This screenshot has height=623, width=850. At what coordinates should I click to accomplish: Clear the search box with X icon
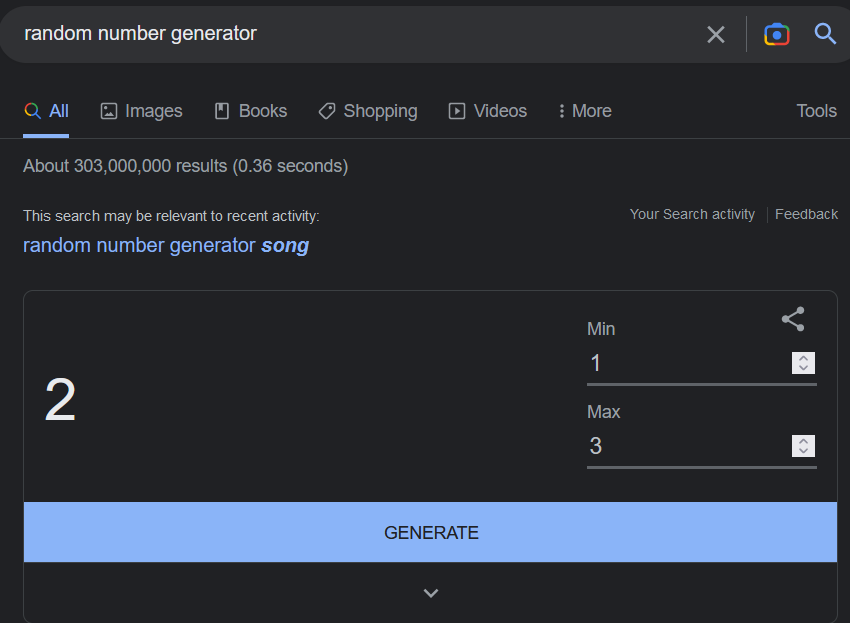[716, 35]
